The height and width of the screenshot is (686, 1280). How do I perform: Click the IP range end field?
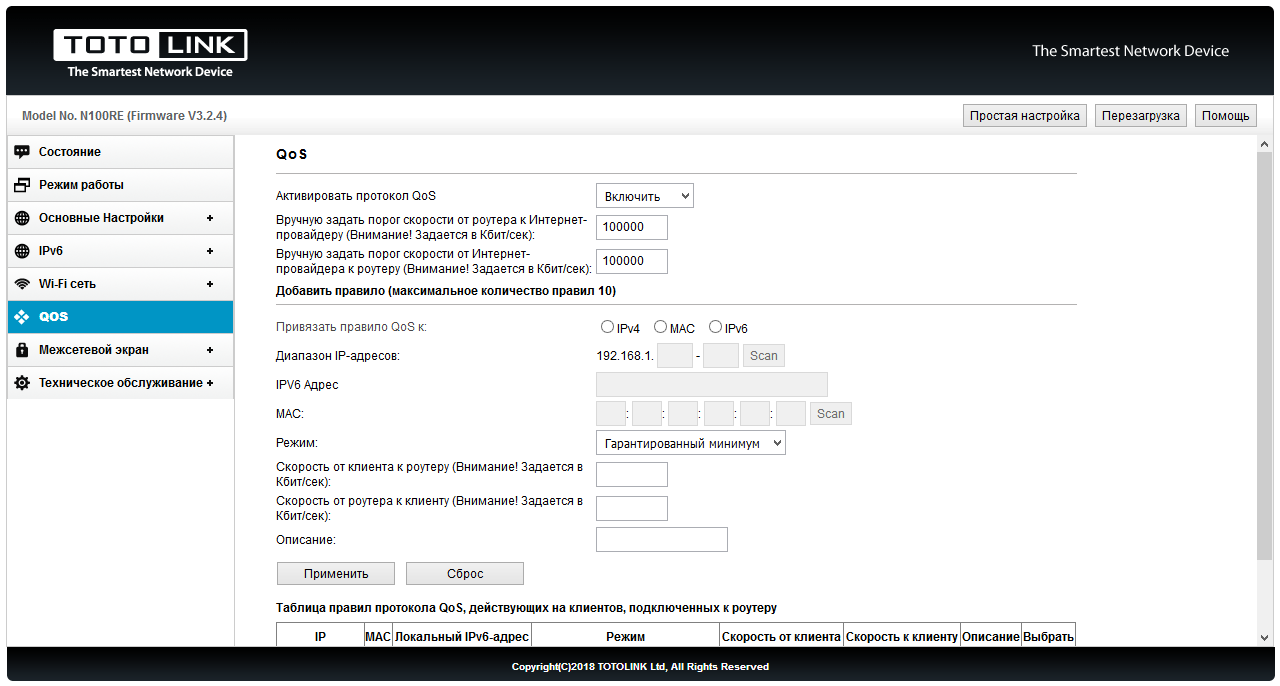point(721,355)
